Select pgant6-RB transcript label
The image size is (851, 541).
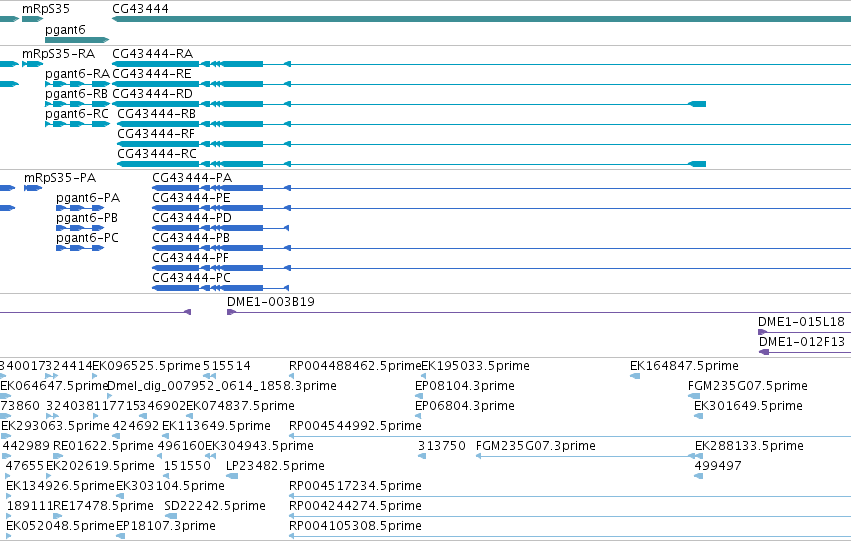(x=76, y=93)
